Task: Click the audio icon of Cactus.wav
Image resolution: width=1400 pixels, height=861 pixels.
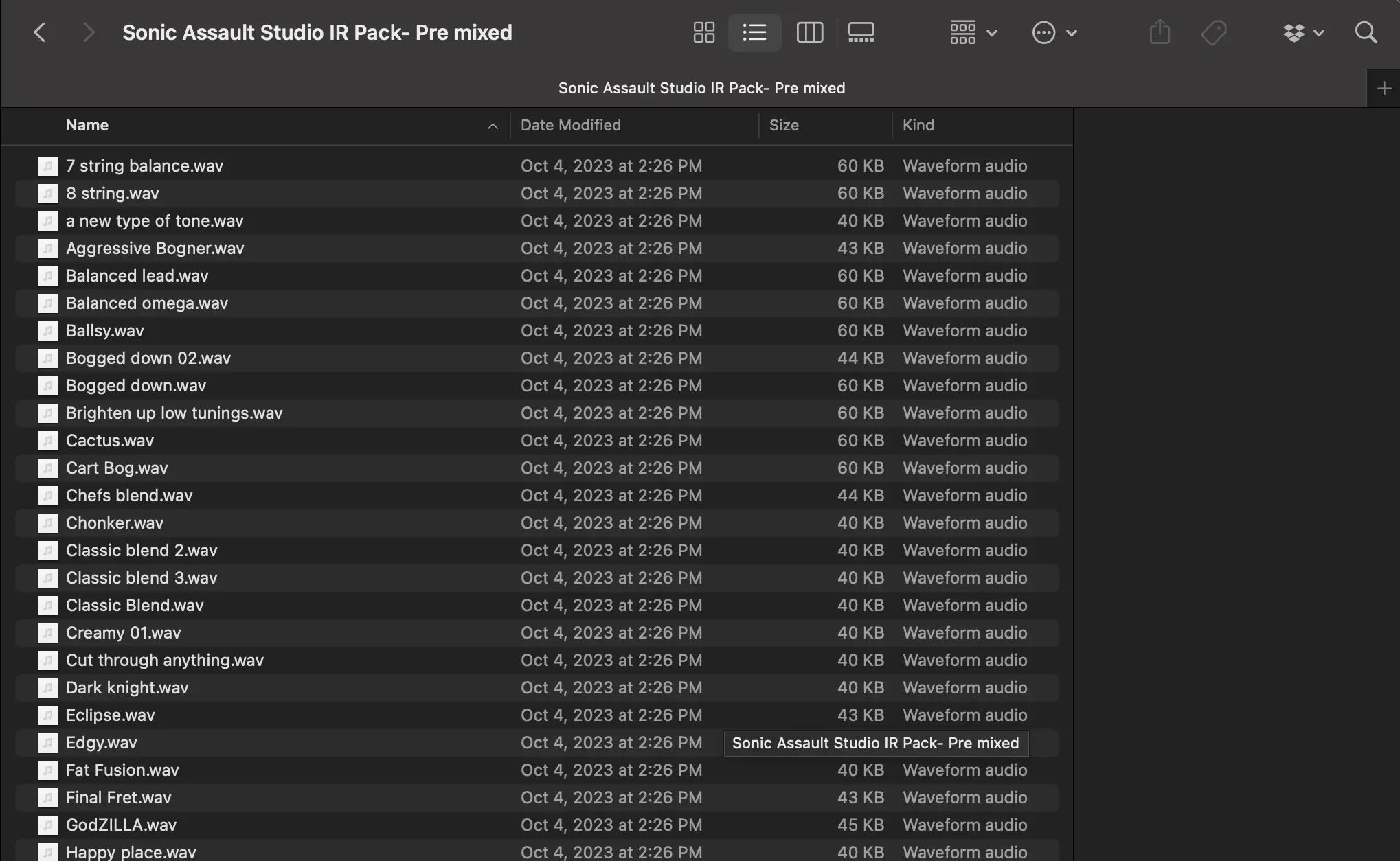Action: 47,440
